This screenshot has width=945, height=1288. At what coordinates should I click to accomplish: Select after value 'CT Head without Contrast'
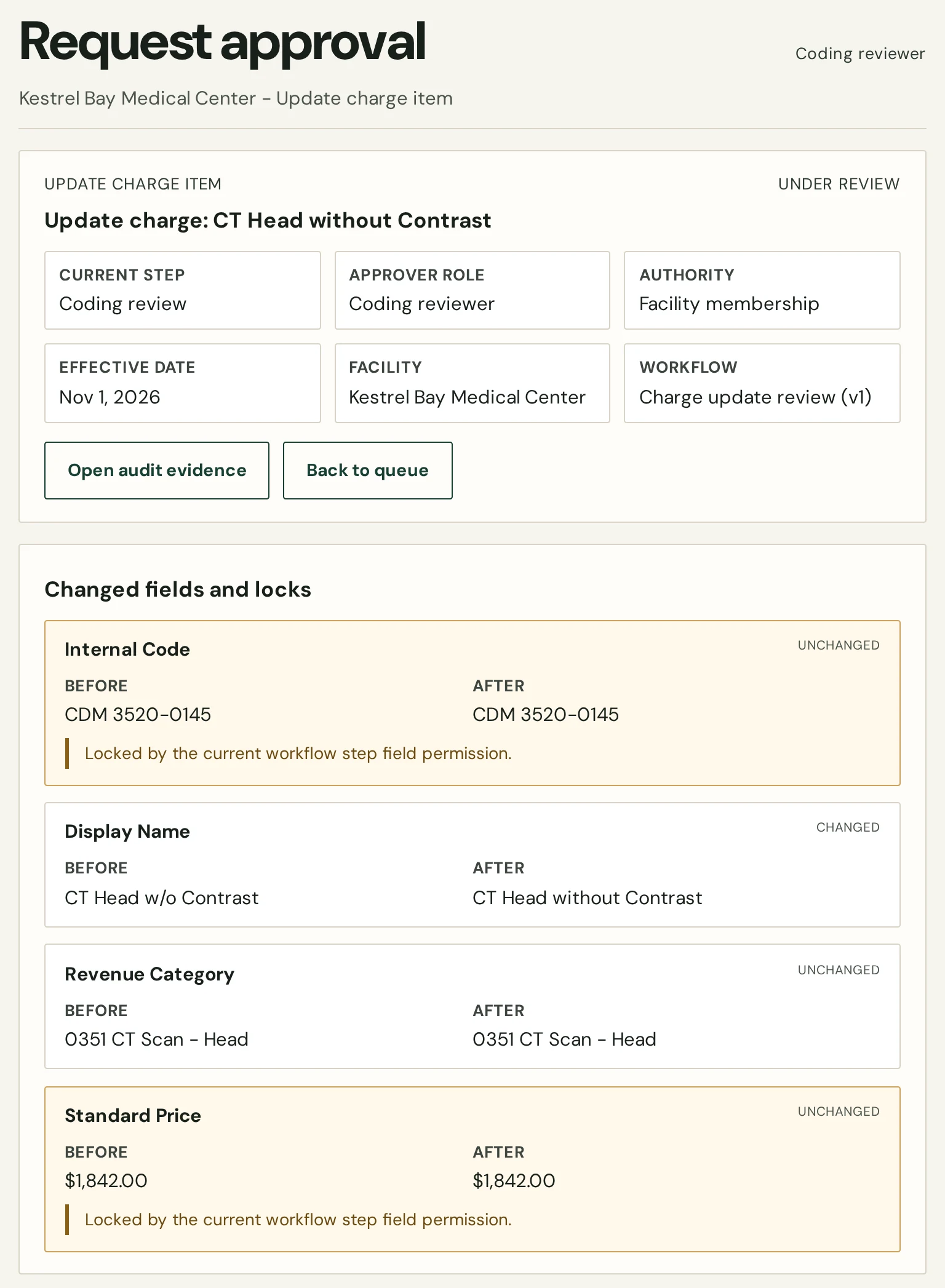tap(588, 898)
